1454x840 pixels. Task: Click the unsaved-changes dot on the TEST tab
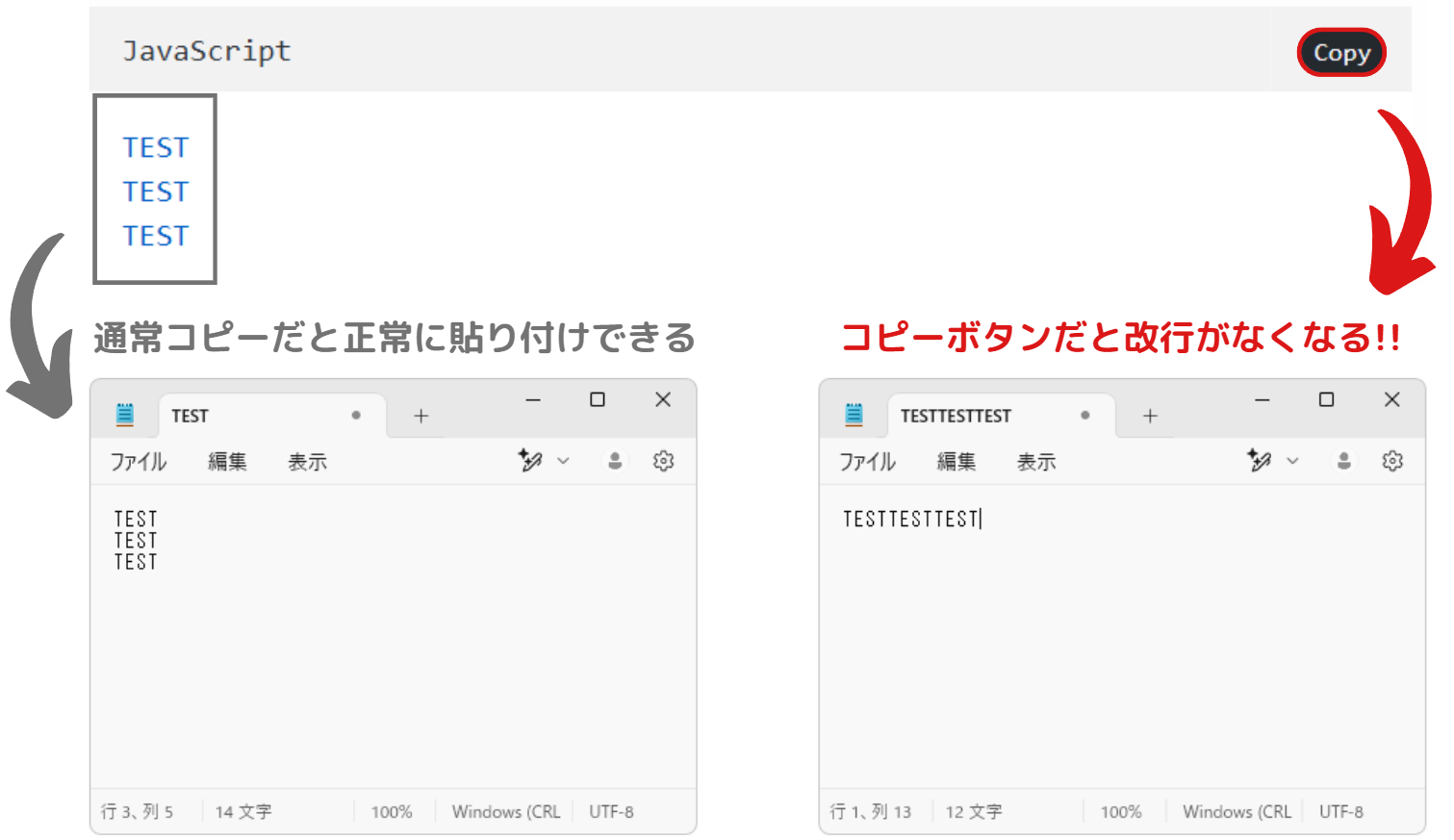(354, 415)
